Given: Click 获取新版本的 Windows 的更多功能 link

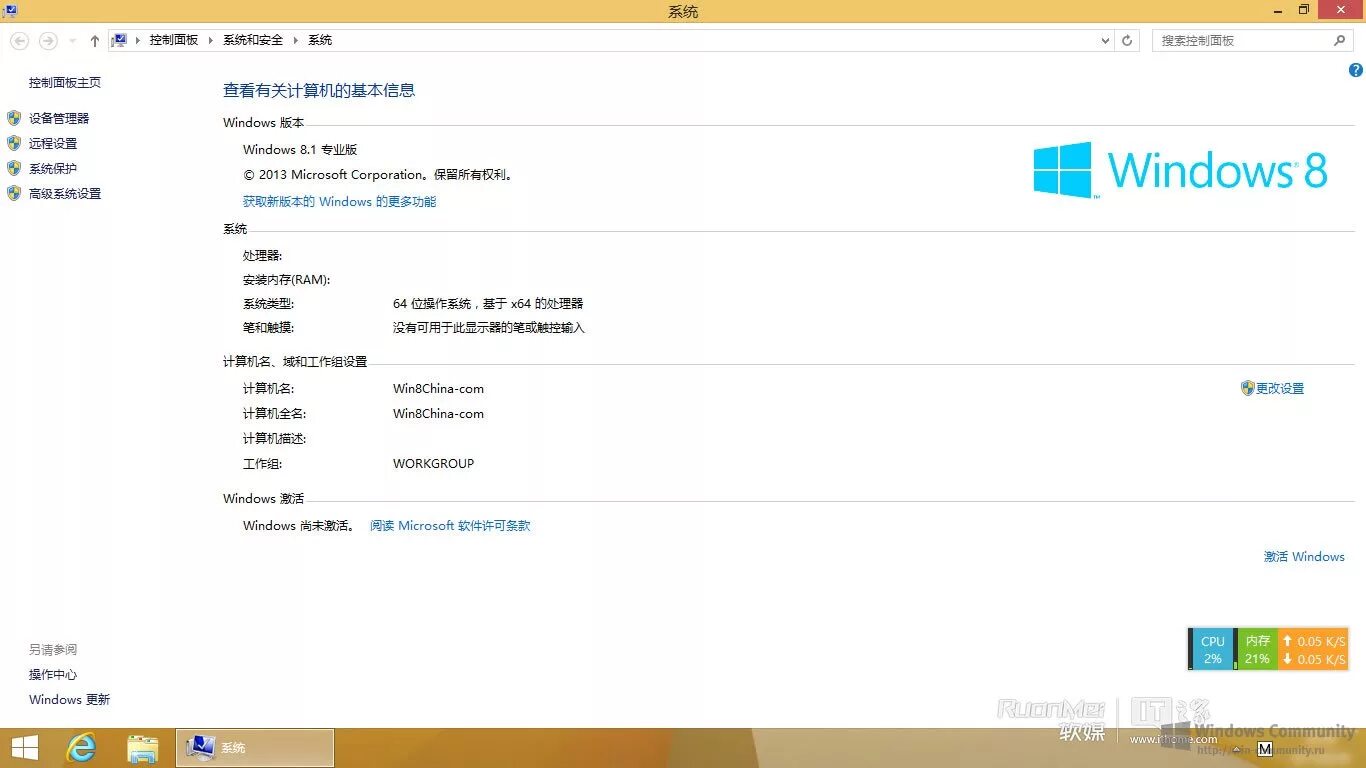Looking at the screenshot, I should [340, 202].
